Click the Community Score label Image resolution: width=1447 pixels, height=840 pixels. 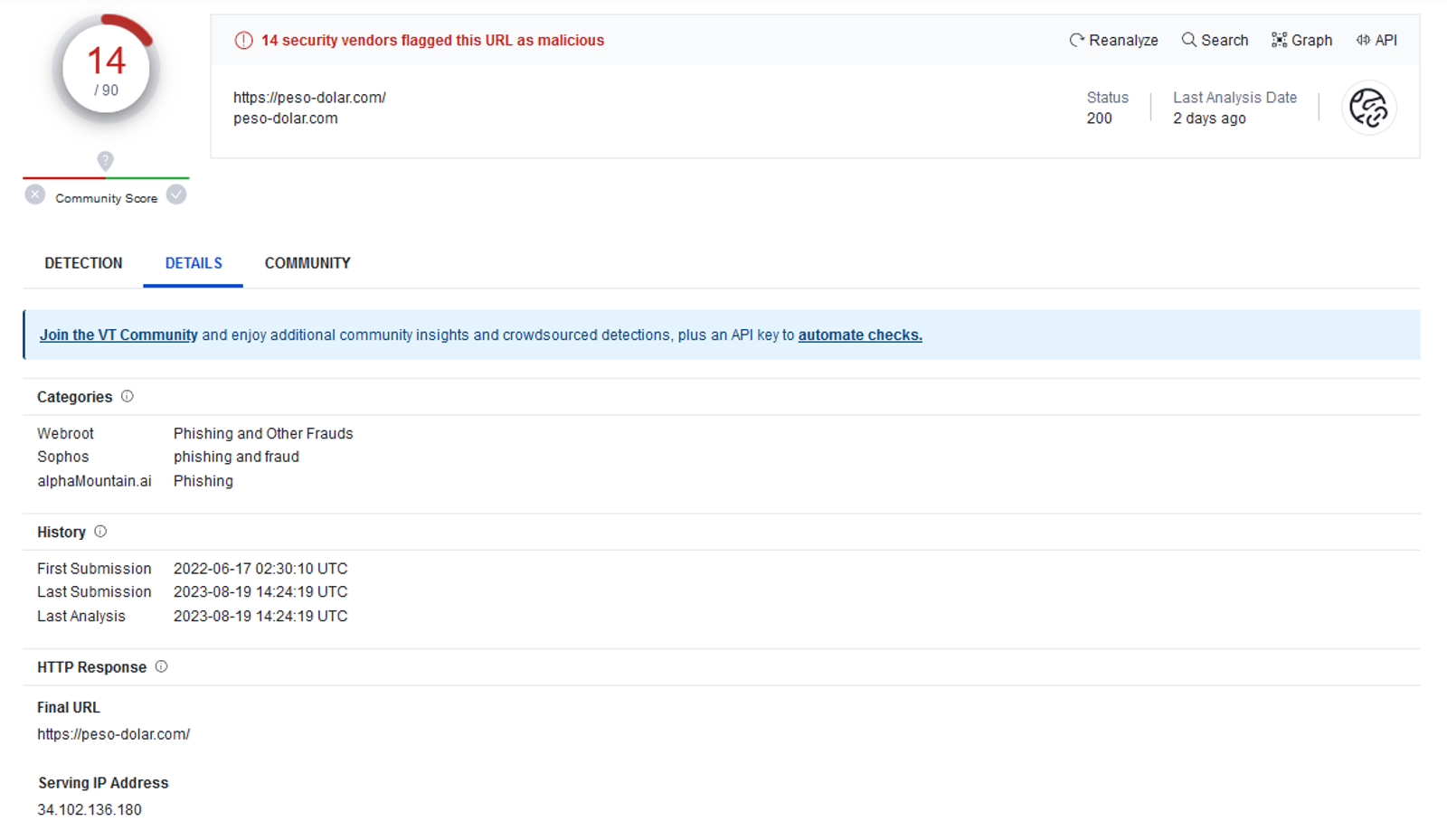tap(107, 198)
